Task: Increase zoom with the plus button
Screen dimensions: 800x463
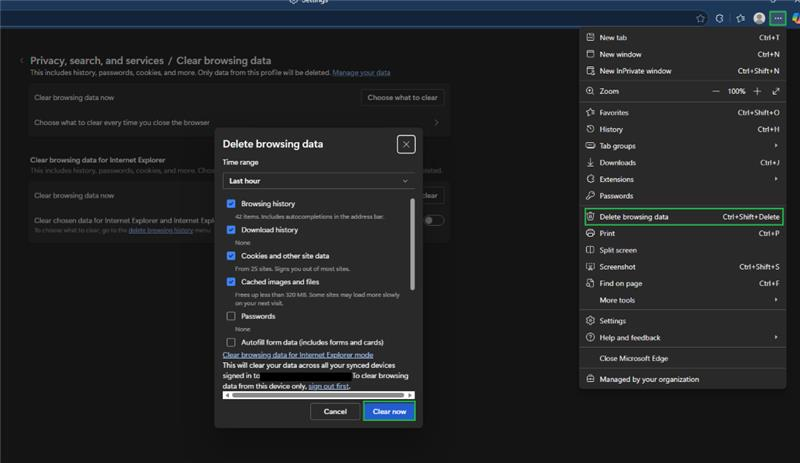Action: point(757,91)
